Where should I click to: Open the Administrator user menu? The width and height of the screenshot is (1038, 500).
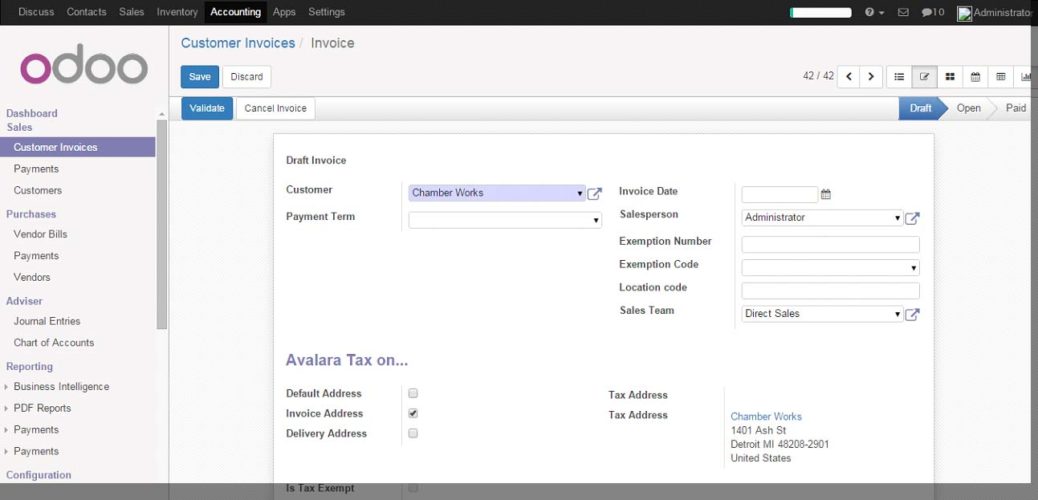(x=998, y=13)
